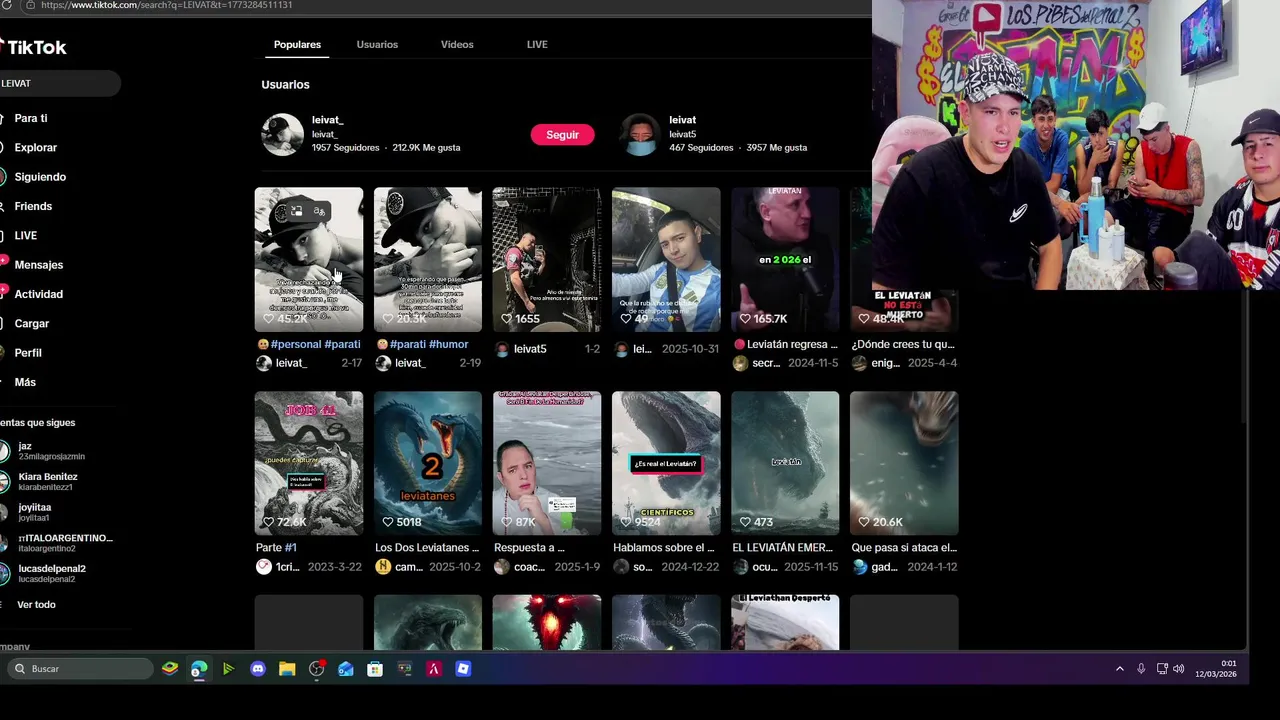Click the red A app taskbar icon
1280x720 pixels.
(x=434, y=669)
